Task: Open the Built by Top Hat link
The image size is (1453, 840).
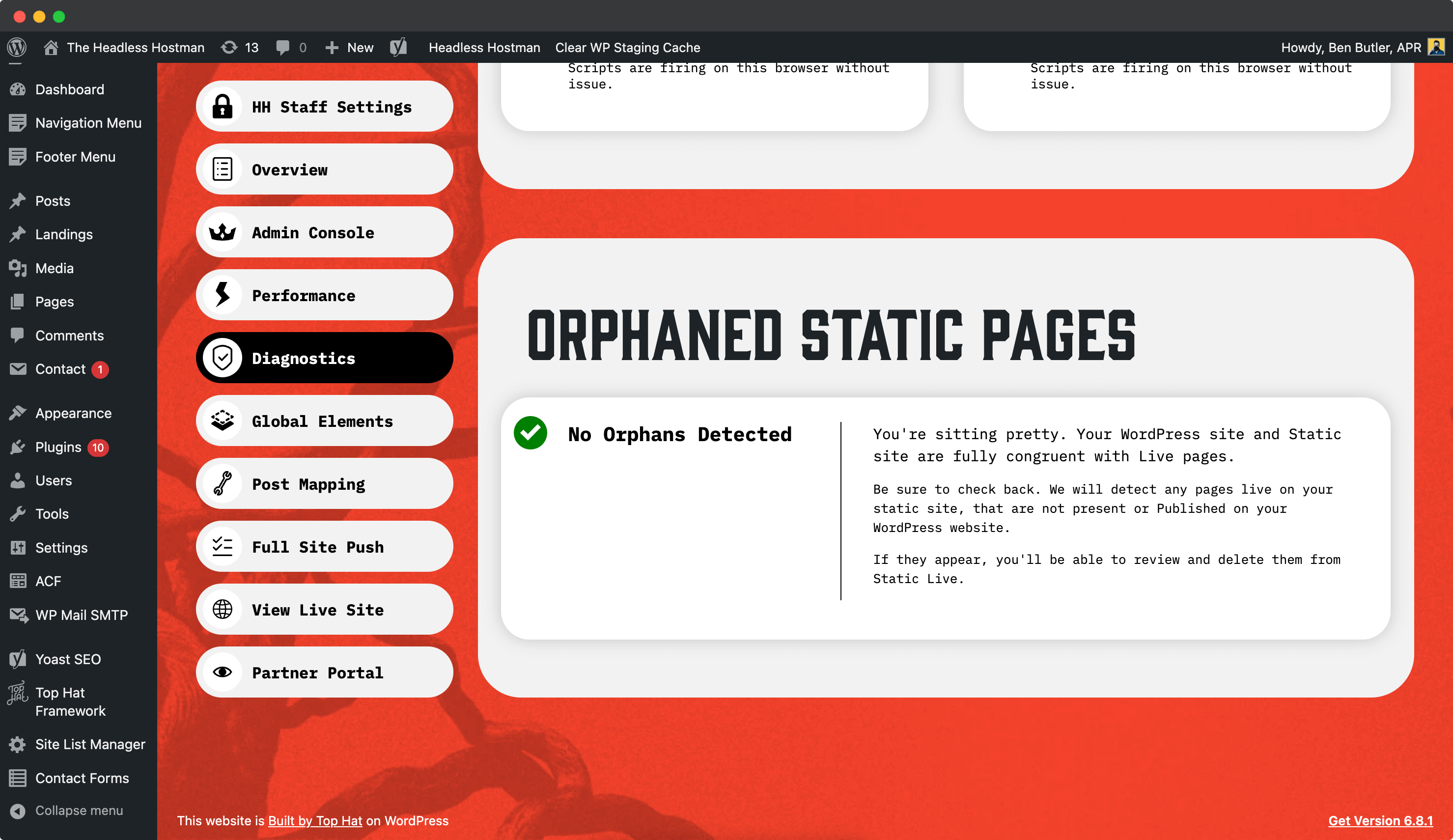Action: tap(315, 820)
